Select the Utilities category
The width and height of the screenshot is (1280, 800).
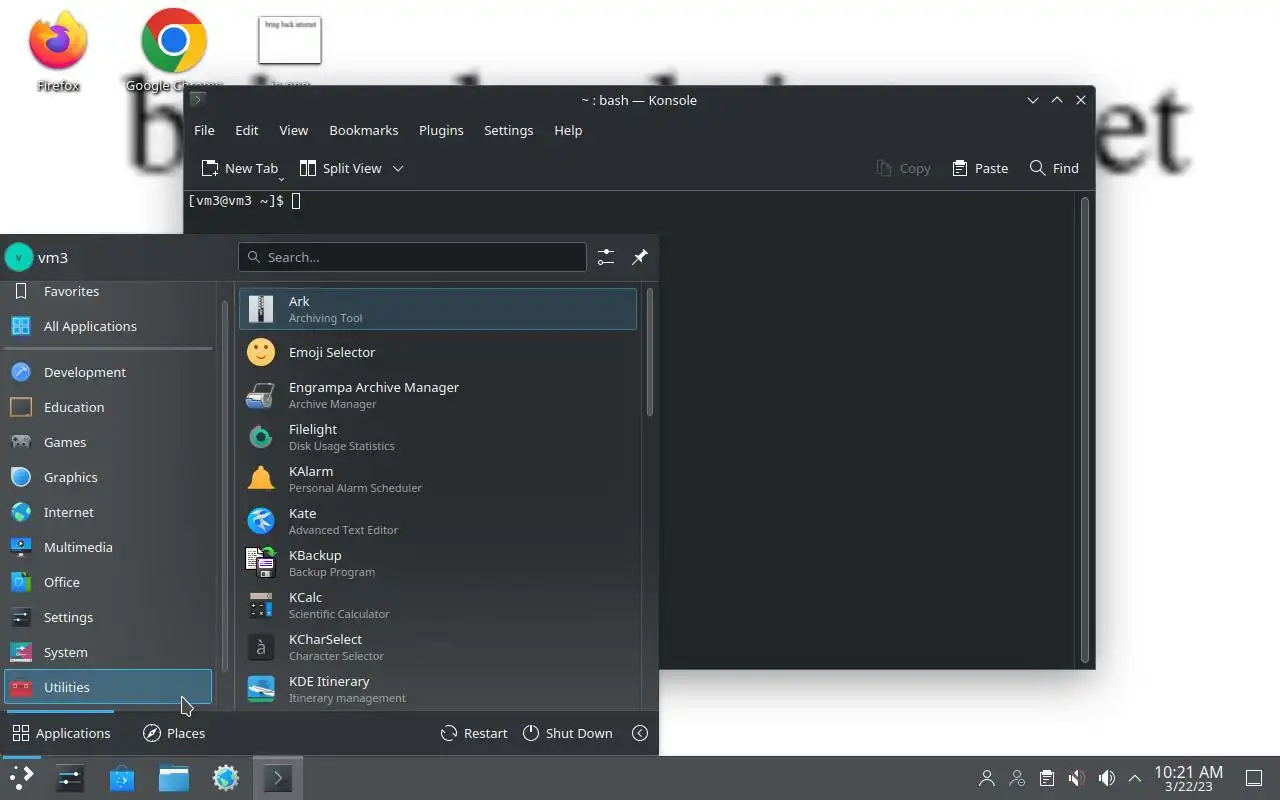click(108, 687)
